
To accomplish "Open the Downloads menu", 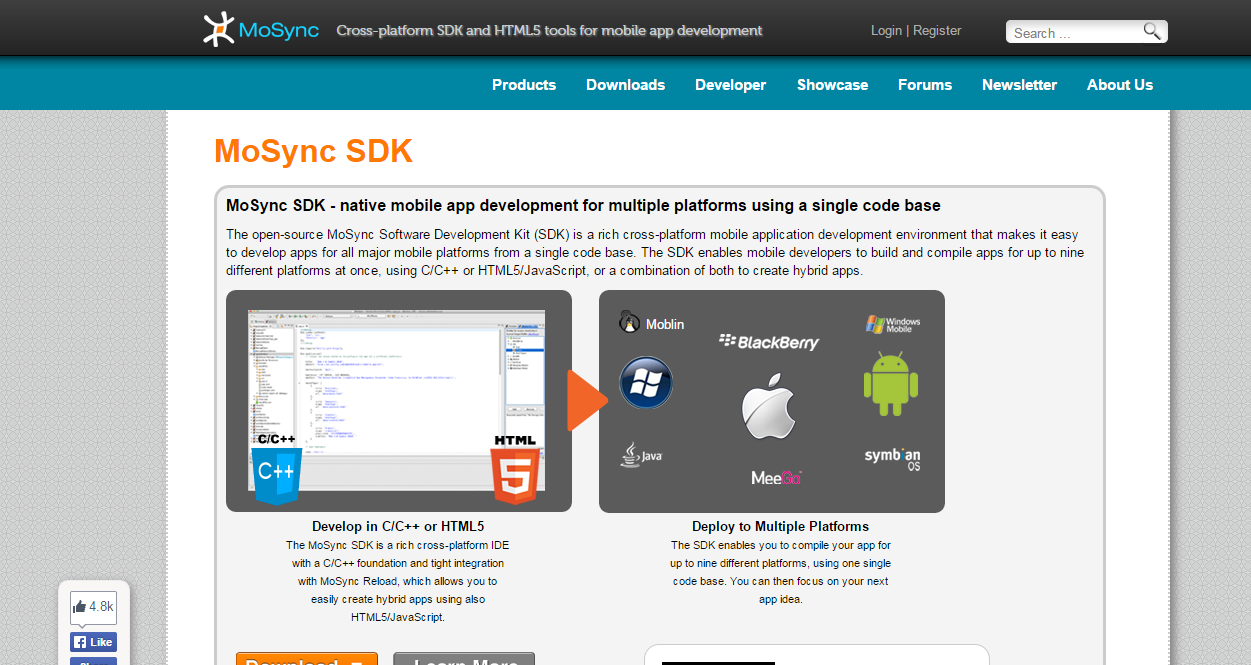I will (625, 85).
